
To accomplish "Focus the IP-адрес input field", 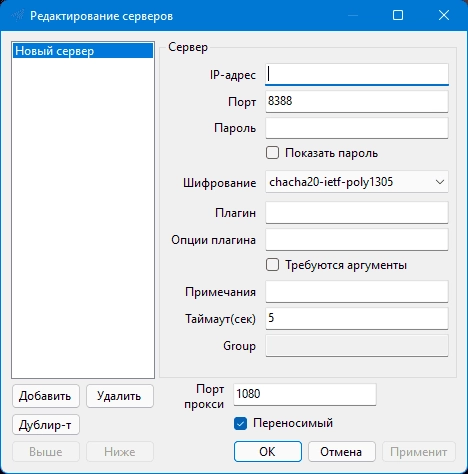I will click(357, 74).
